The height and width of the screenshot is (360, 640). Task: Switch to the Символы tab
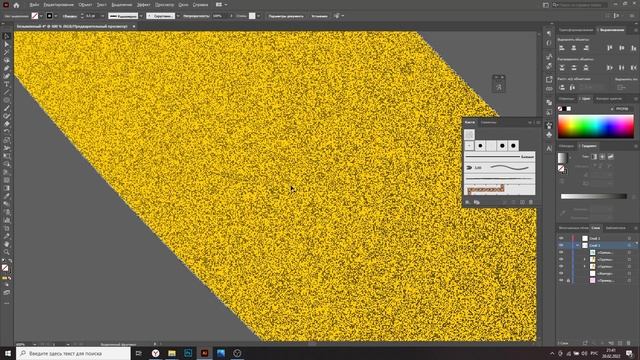pyautogui.click(x=488, y=122)
